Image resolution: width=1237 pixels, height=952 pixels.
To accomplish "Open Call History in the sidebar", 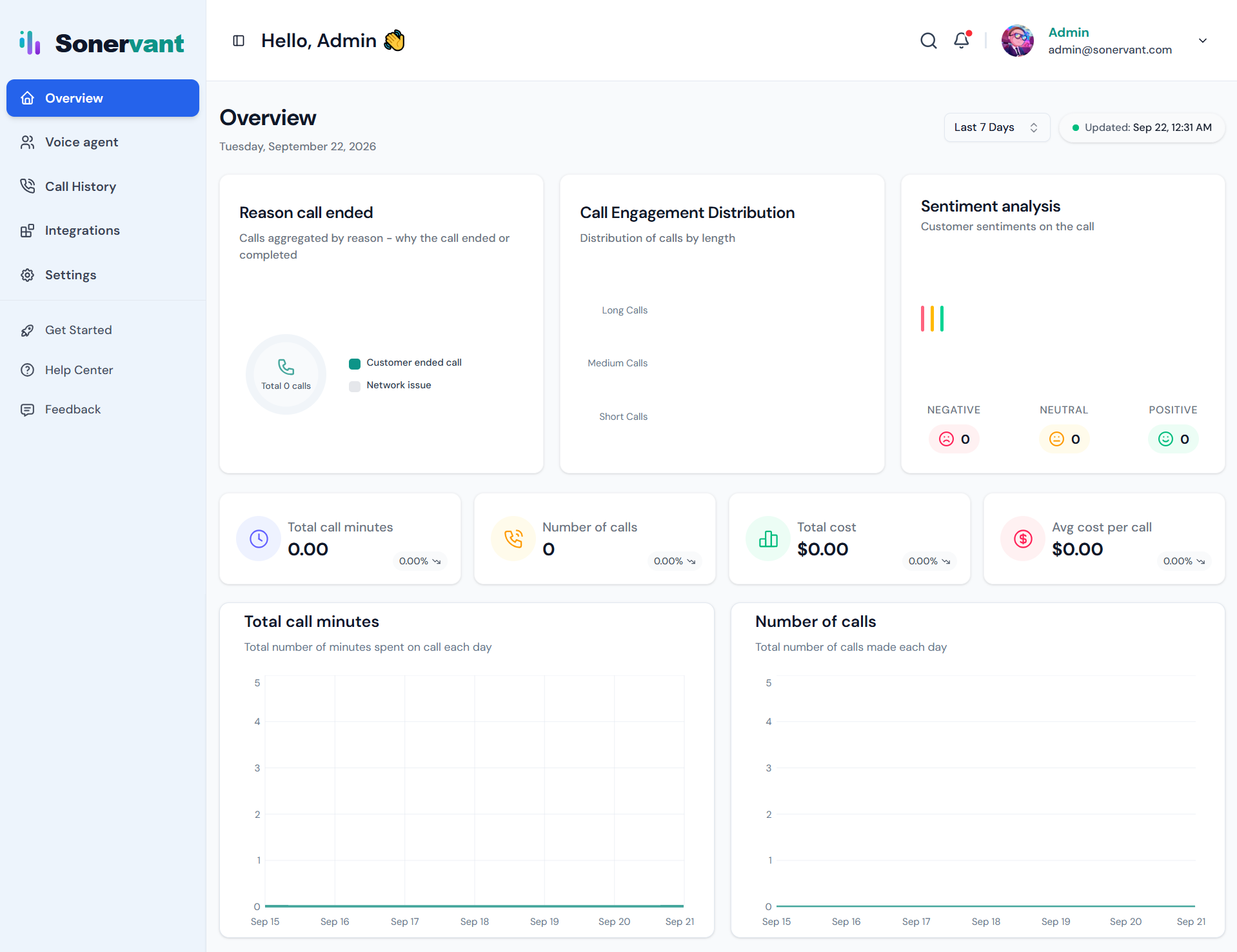I will click(x=103, y=186).
